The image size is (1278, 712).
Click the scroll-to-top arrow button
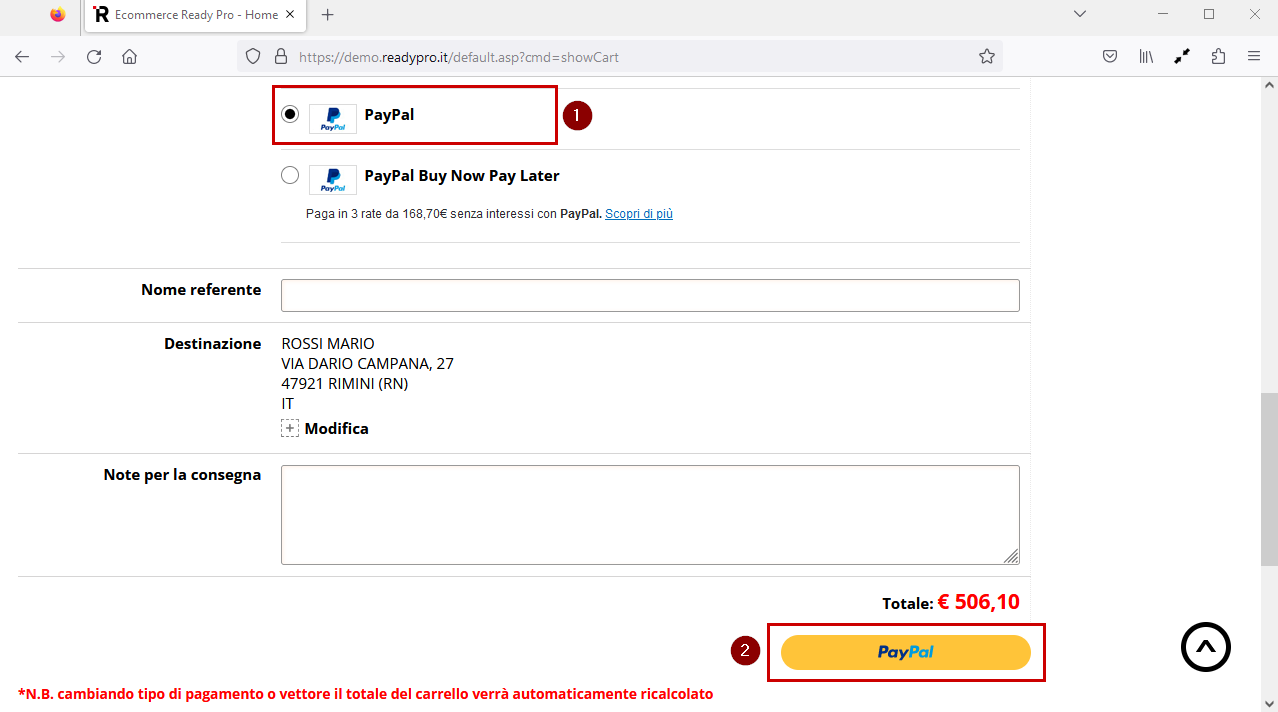pyautogui.click(x=1205, y=647)
